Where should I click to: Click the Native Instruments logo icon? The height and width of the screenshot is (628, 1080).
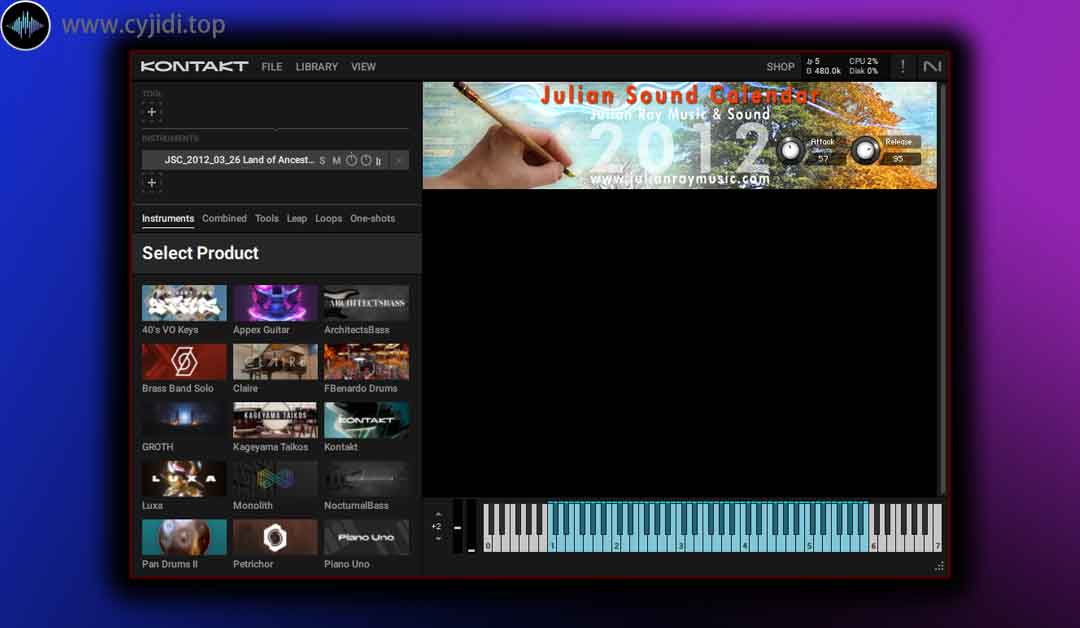932,66
